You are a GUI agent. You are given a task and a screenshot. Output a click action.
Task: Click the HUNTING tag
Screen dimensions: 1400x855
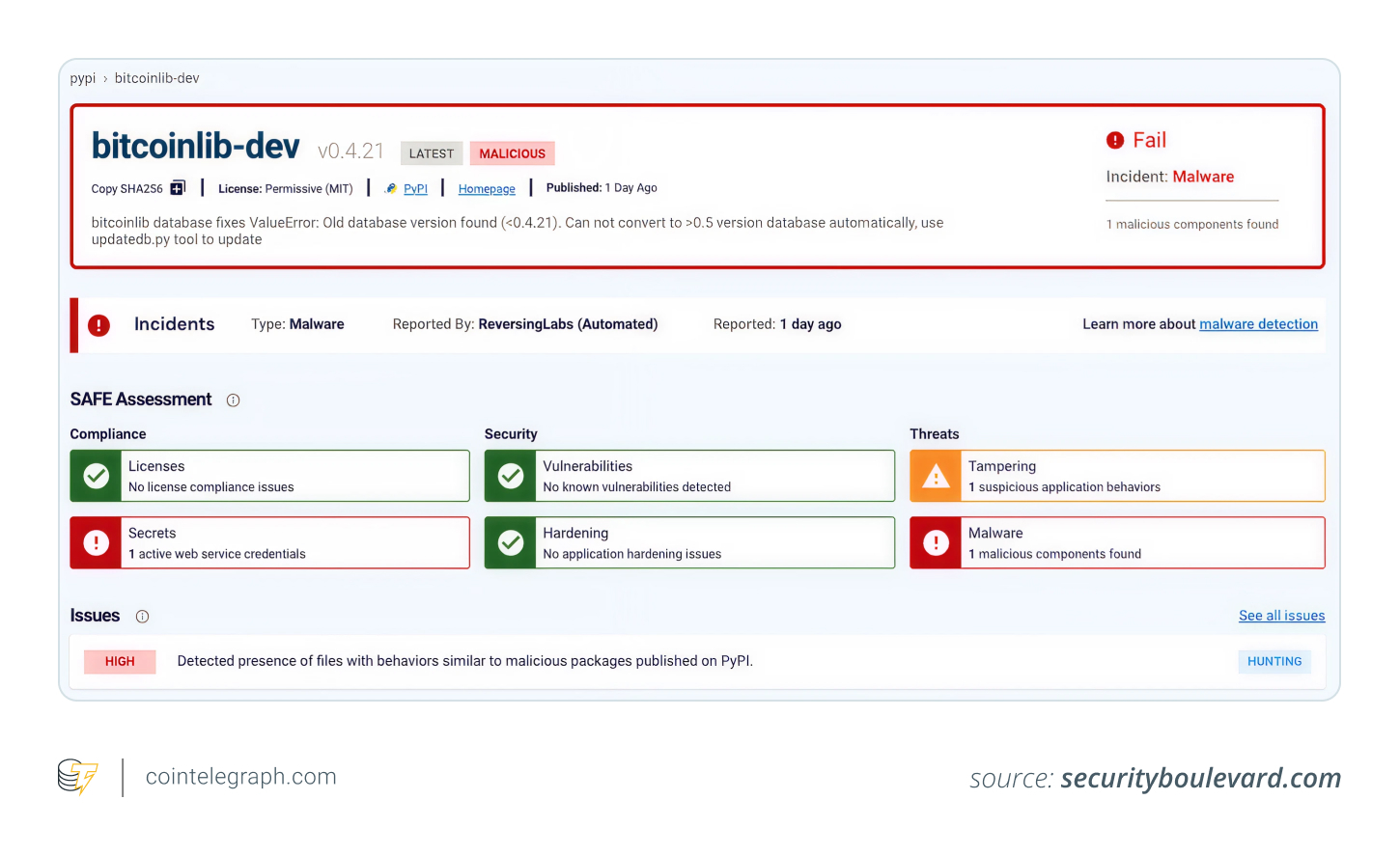(1274, 661)
